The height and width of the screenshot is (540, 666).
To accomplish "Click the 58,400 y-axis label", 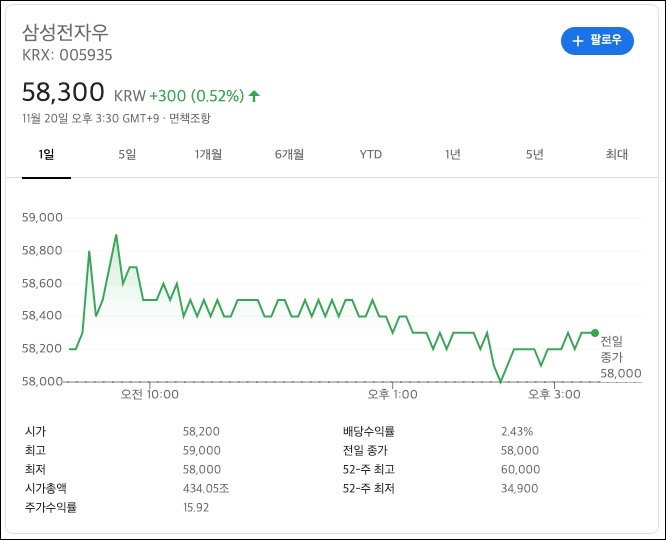I will click(42, 315).
